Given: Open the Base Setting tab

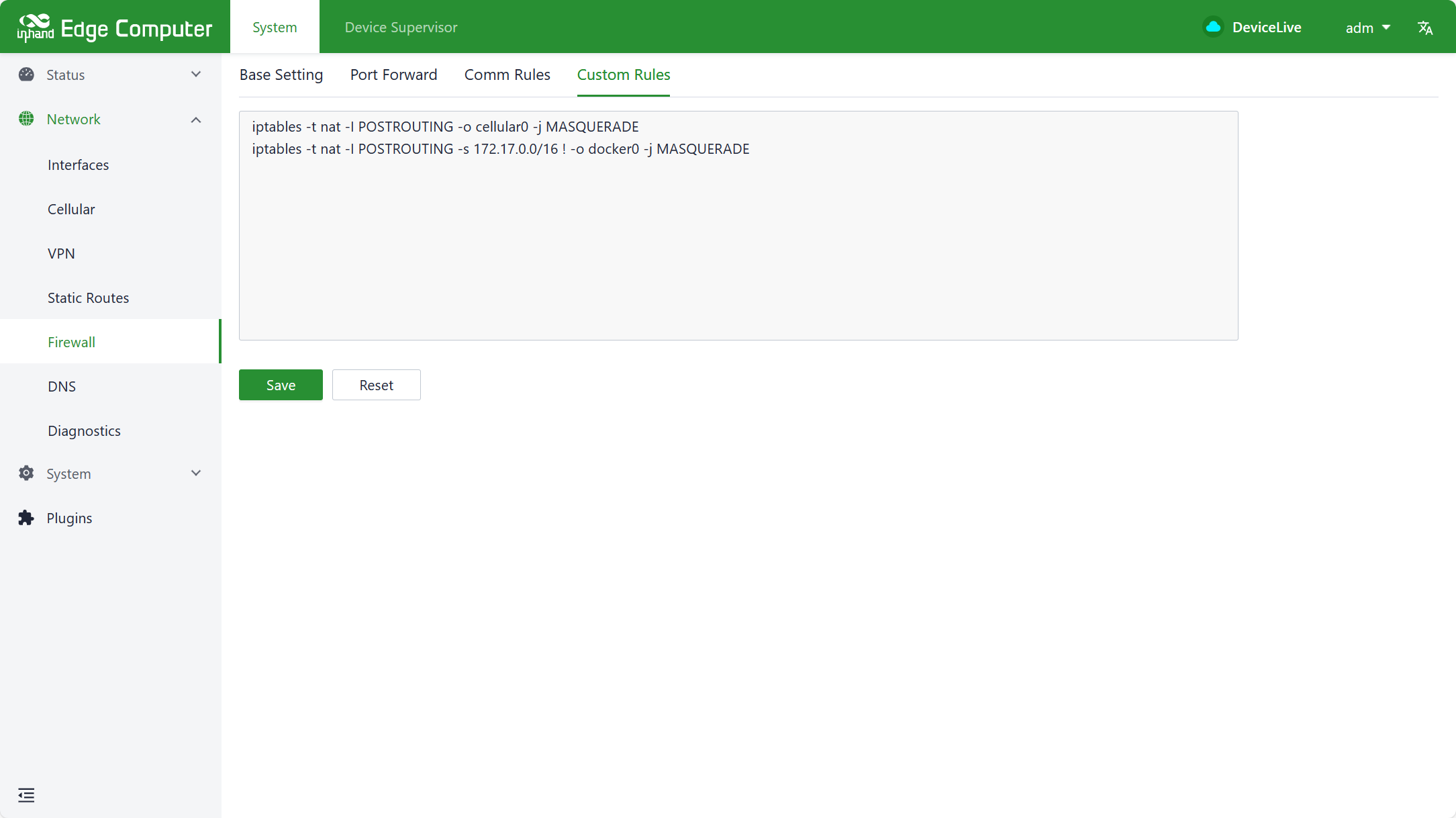Looking at the screenshot, I should [x=281, y=75].
